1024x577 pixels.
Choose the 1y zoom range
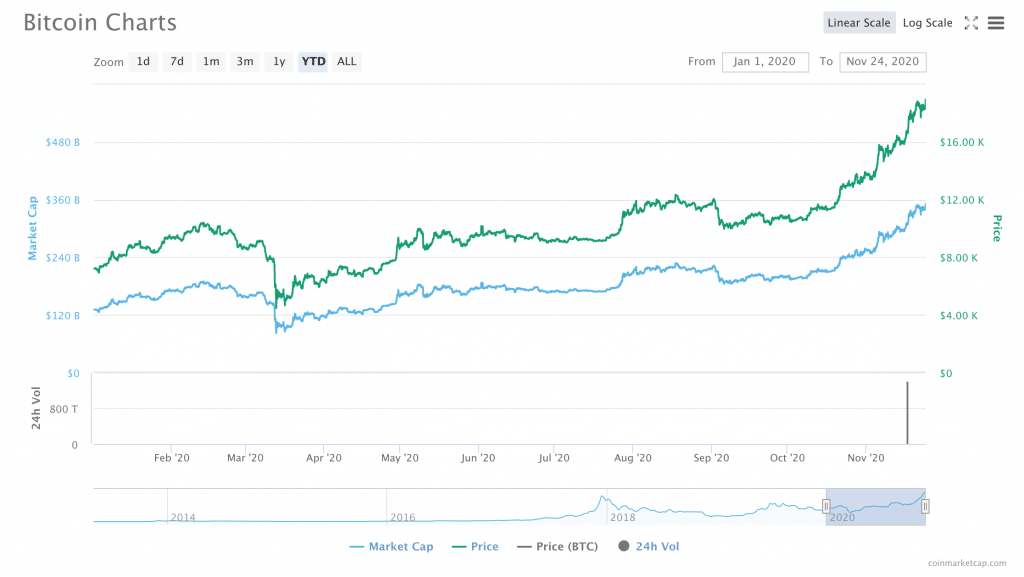click(279, 62)
